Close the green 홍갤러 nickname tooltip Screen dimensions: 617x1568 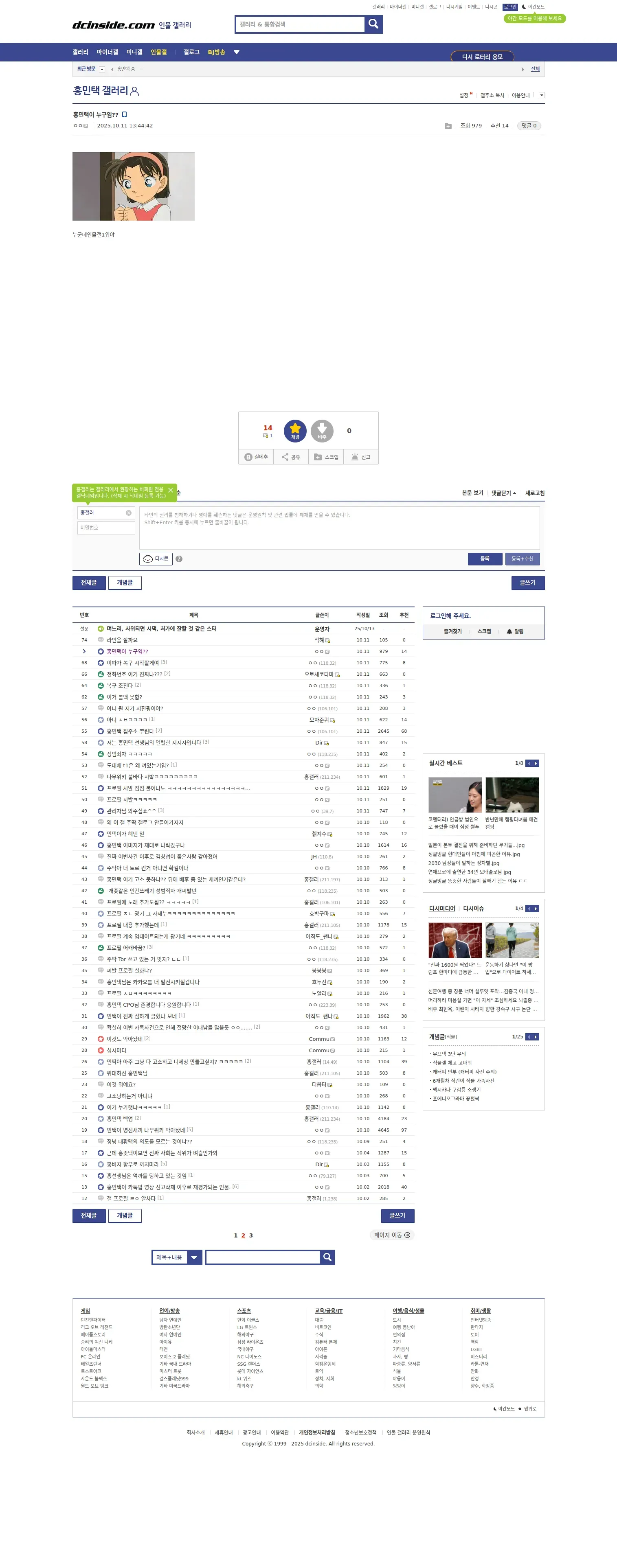171,490
